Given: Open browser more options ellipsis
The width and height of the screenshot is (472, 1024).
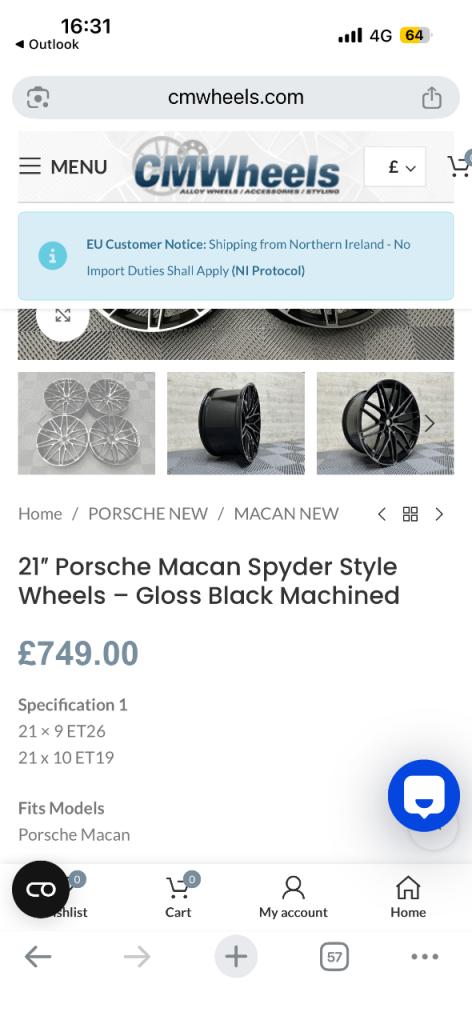Looking at the screenshot, I should 425,957.
